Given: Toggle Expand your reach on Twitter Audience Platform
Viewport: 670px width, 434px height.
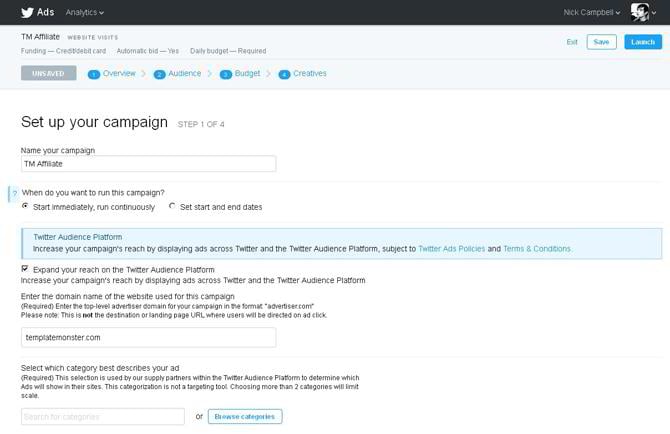Looking at the screenshot, I should 26,269.
